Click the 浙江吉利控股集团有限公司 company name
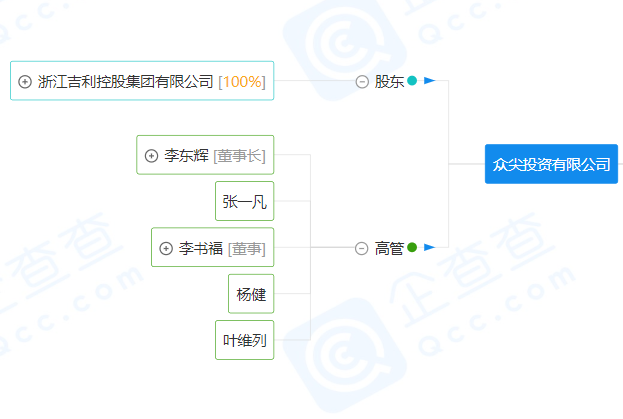 [125, 81]
